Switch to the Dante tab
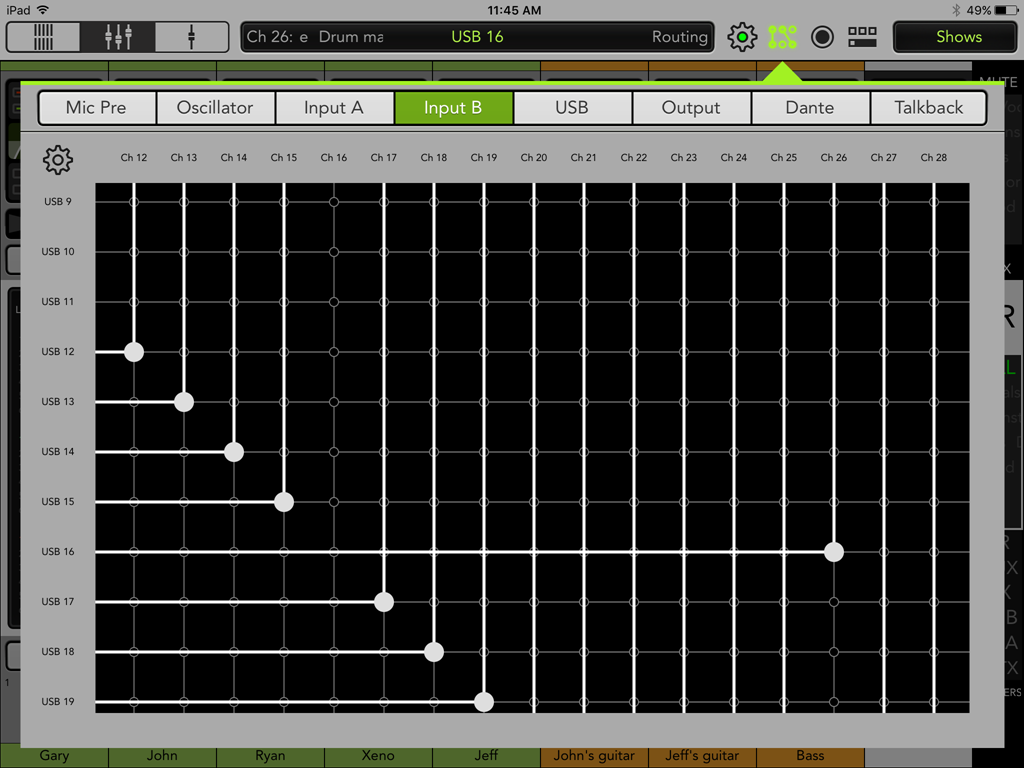Image resolution: width=1024 pixels, height=768 pixels. point(809,108)
